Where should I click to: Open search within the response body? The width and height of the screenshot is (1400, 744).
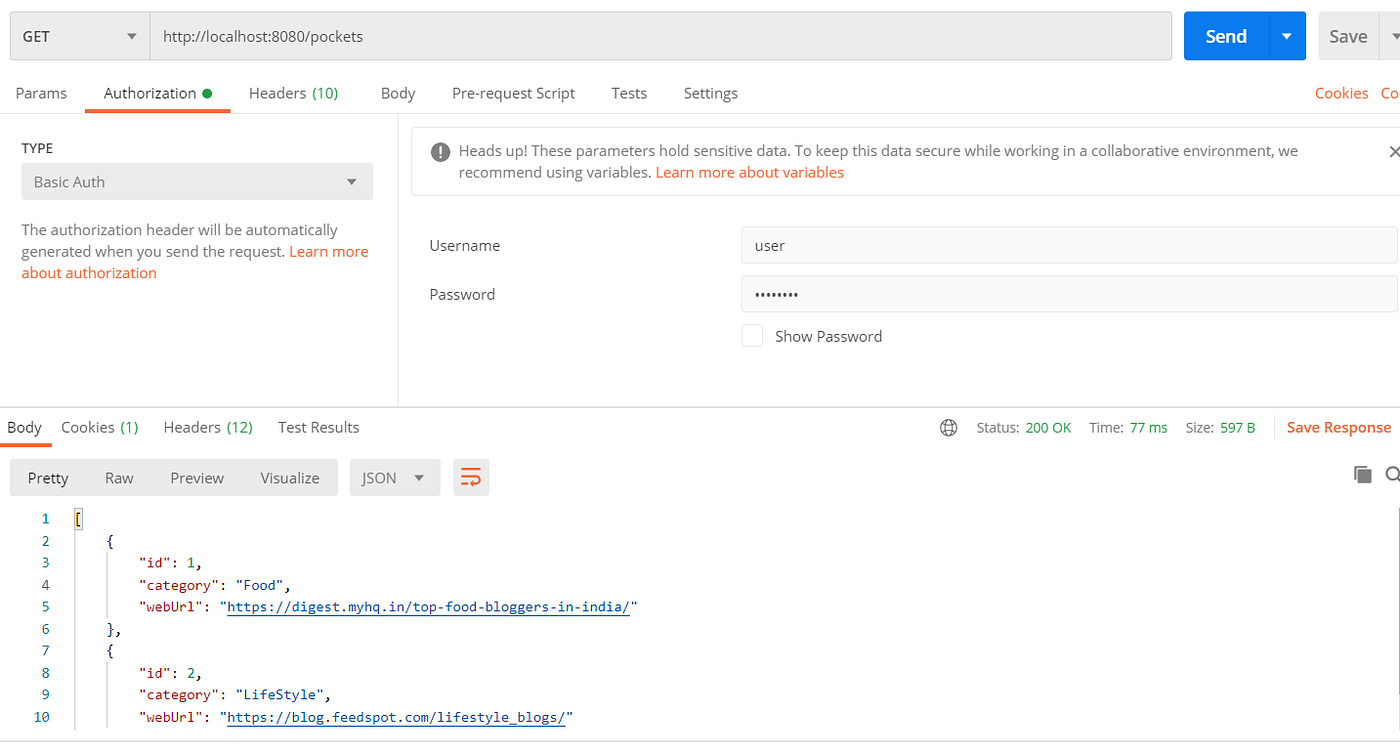point(1392,474)
